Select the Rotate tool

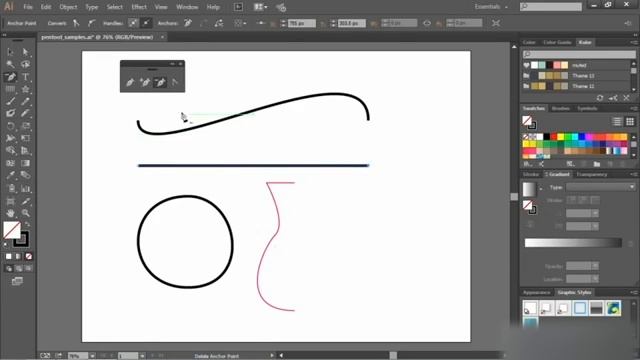pyautogui.click(x=11, y=126)
